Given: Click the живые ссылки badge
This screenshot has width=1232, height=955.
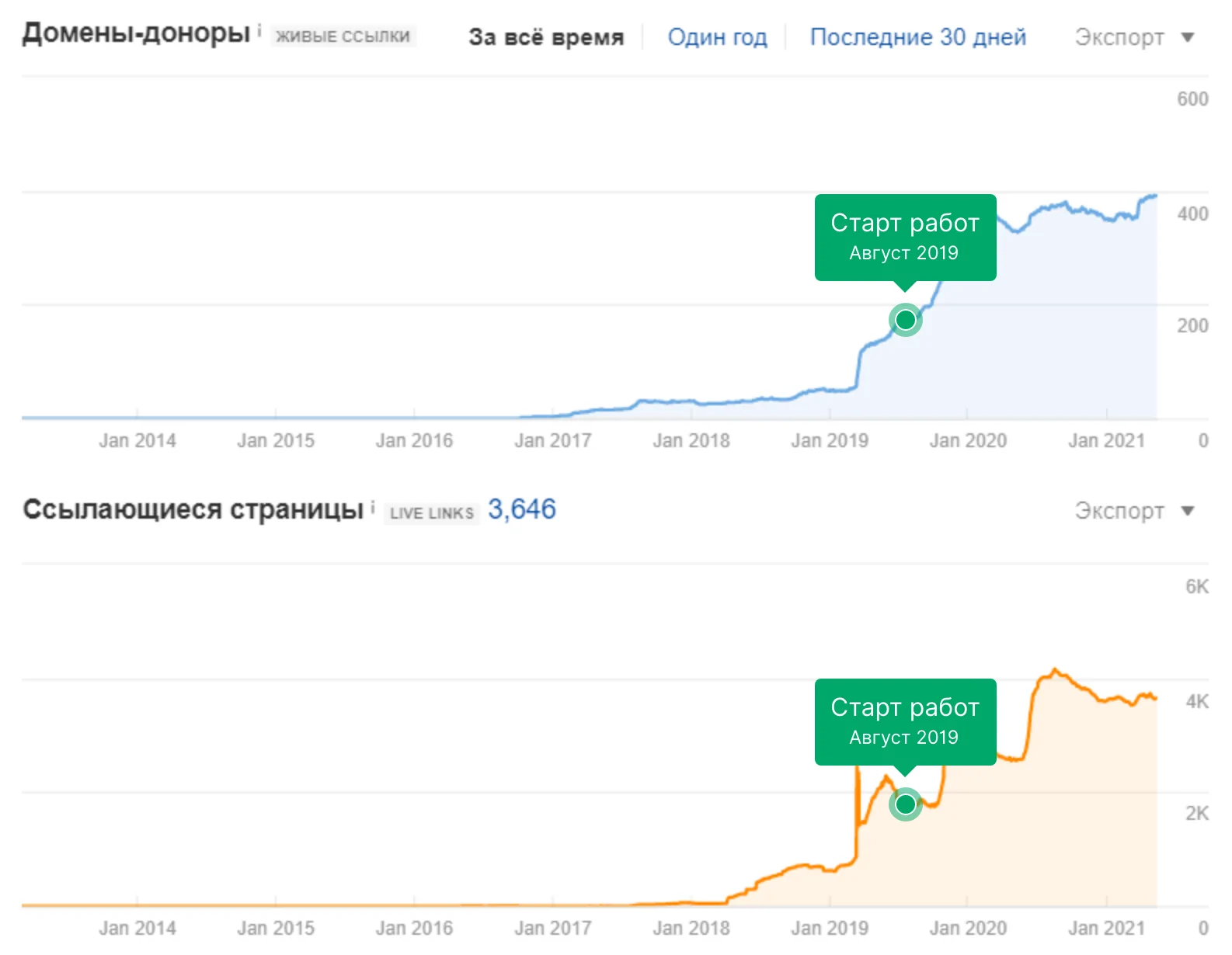Looking at the screenshot, I should tap(343, 36).
